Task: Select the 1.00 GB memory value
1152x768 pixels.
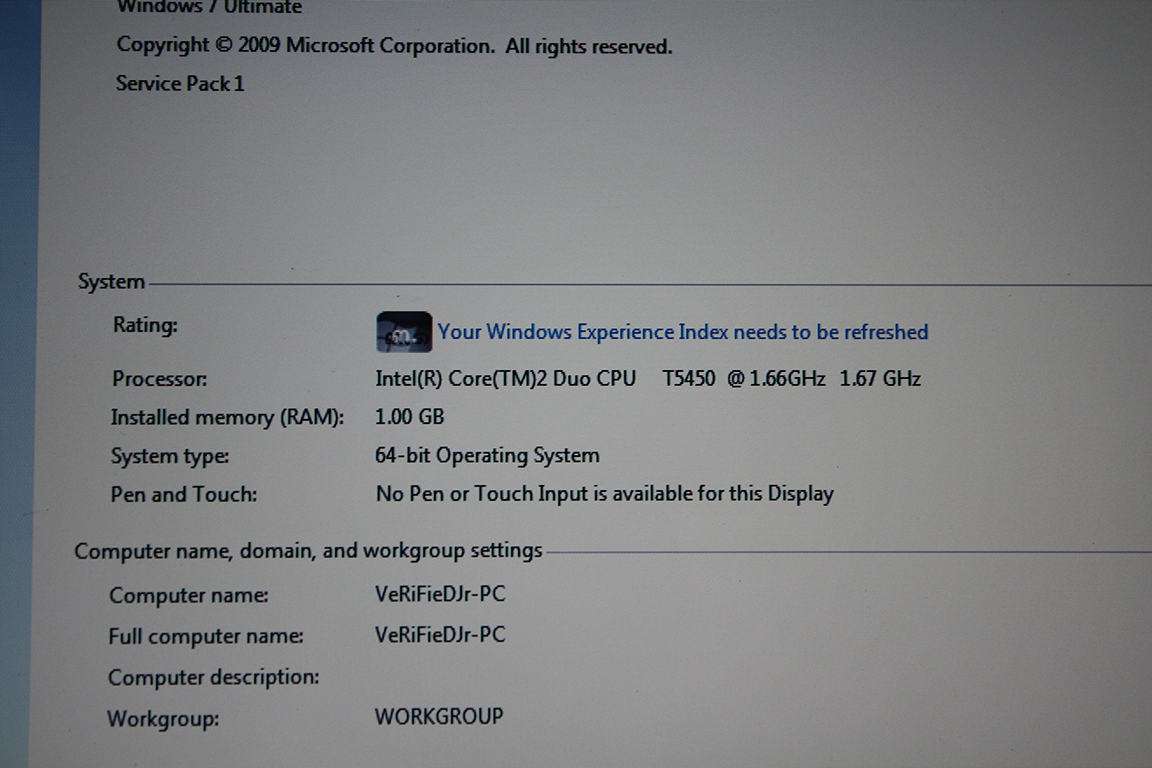Action: coord(409,417)
